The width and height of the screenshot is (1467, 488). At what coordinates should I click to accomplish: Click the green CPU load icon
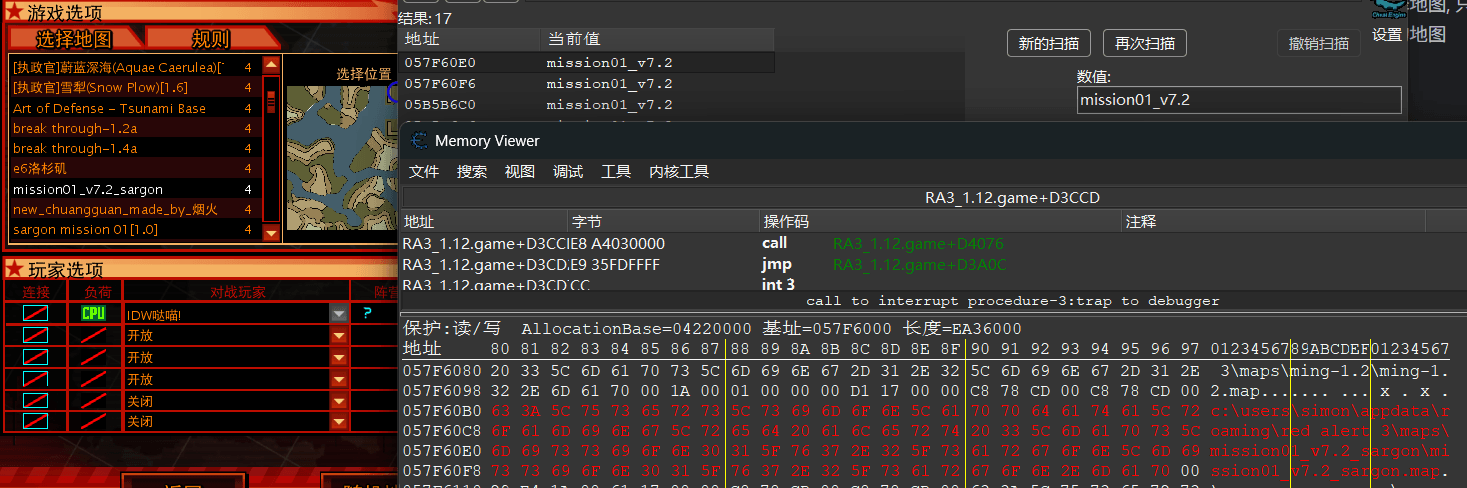[93, 313]
